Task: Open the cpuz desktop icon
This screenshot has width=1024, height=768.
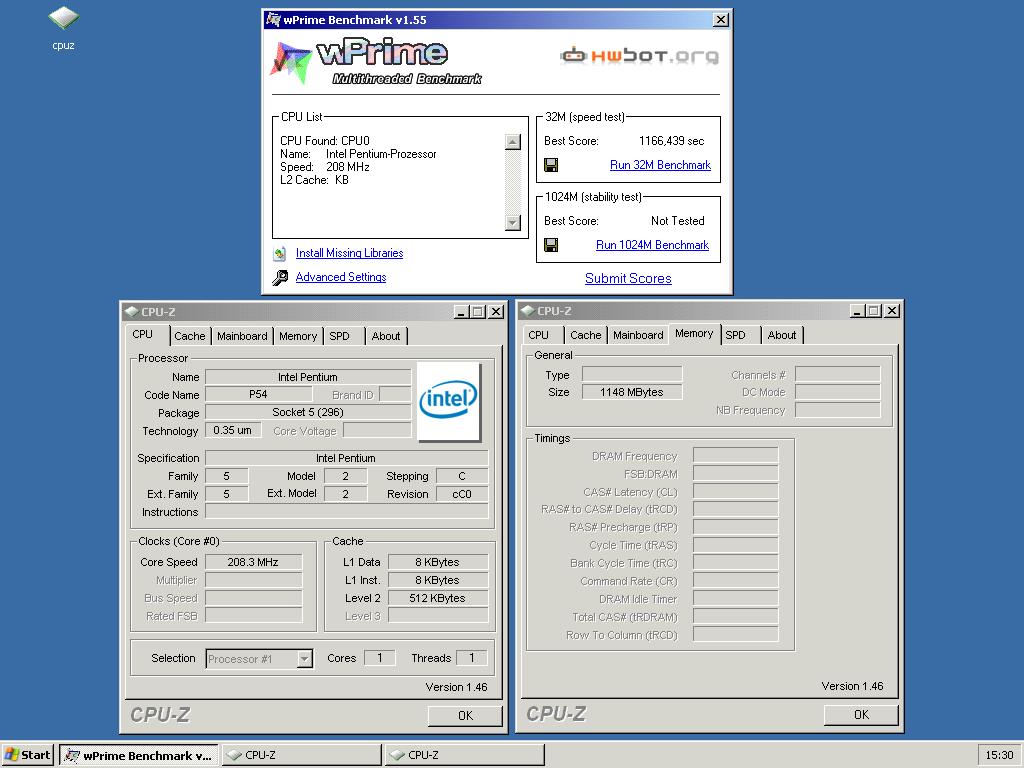Action: click(63, 27)
